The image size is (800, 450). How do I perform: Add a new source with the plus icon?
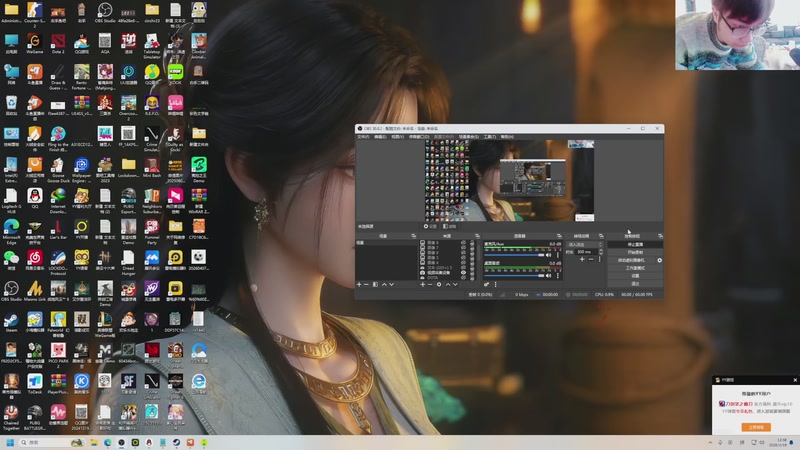(422, 284)
